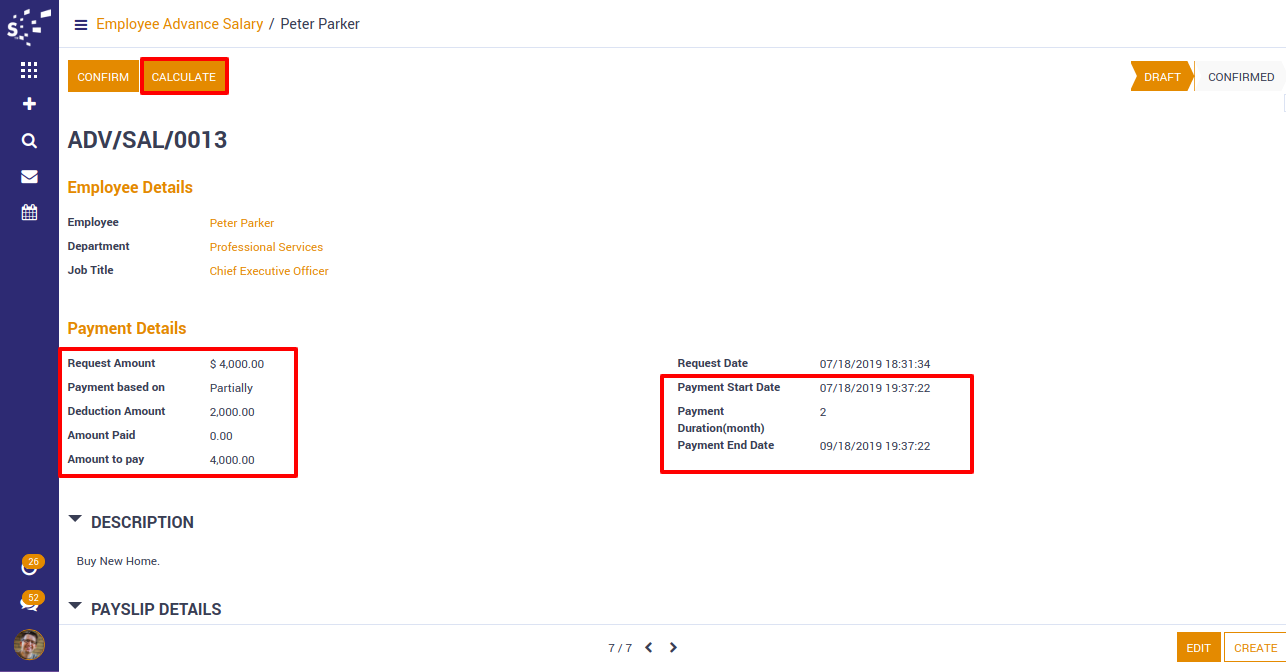Open the envelope messages icon
The width and height of the screenshot is (1286, 672).
(x=29, y=177)
